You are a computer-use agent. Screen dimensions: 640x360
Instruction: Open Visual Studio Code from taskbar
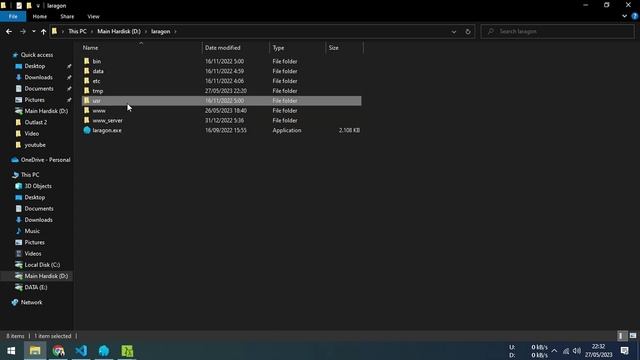coord(81,351)
